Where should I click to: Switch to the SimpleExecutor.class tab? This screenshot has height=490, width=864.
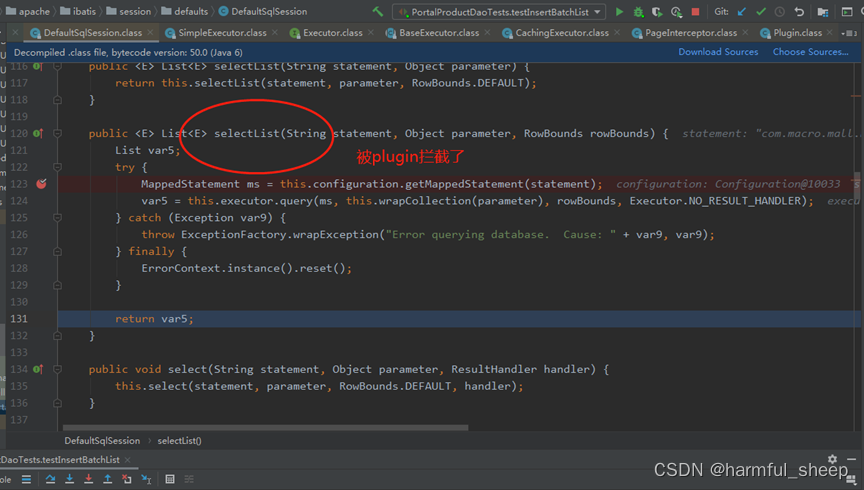pos(222,33)
